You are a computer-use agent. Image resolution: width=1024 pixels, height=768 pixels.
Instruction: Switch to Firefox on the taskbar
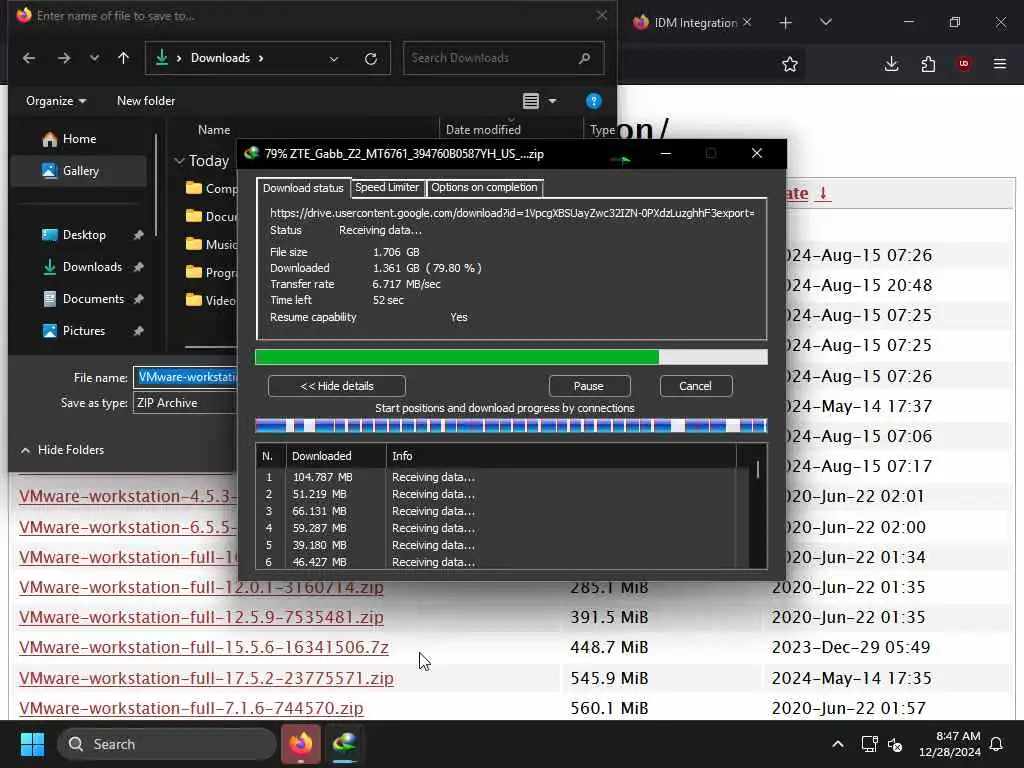[x=301, y=744]
